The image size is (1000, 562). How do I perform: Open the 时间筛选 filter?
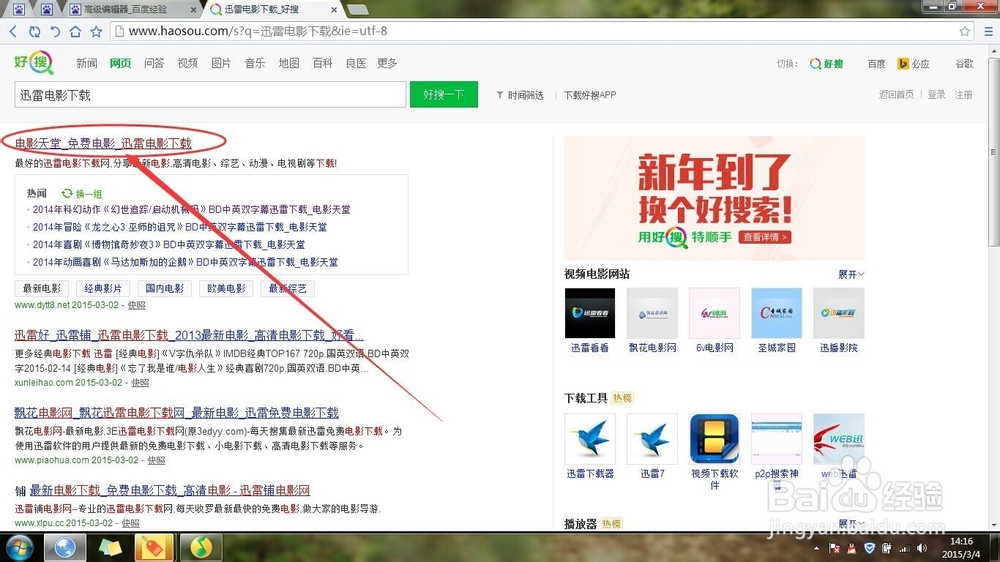(x=520, y=95)
